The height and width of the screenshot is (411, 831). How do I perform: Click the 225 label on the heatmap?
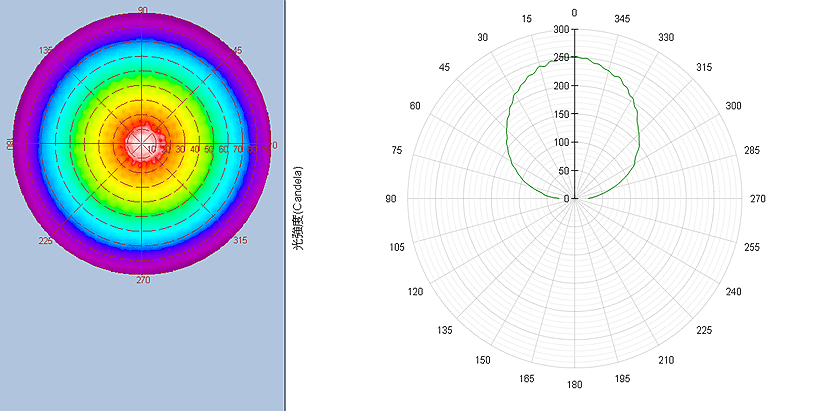pyautogui.click(x=46, y=241)
